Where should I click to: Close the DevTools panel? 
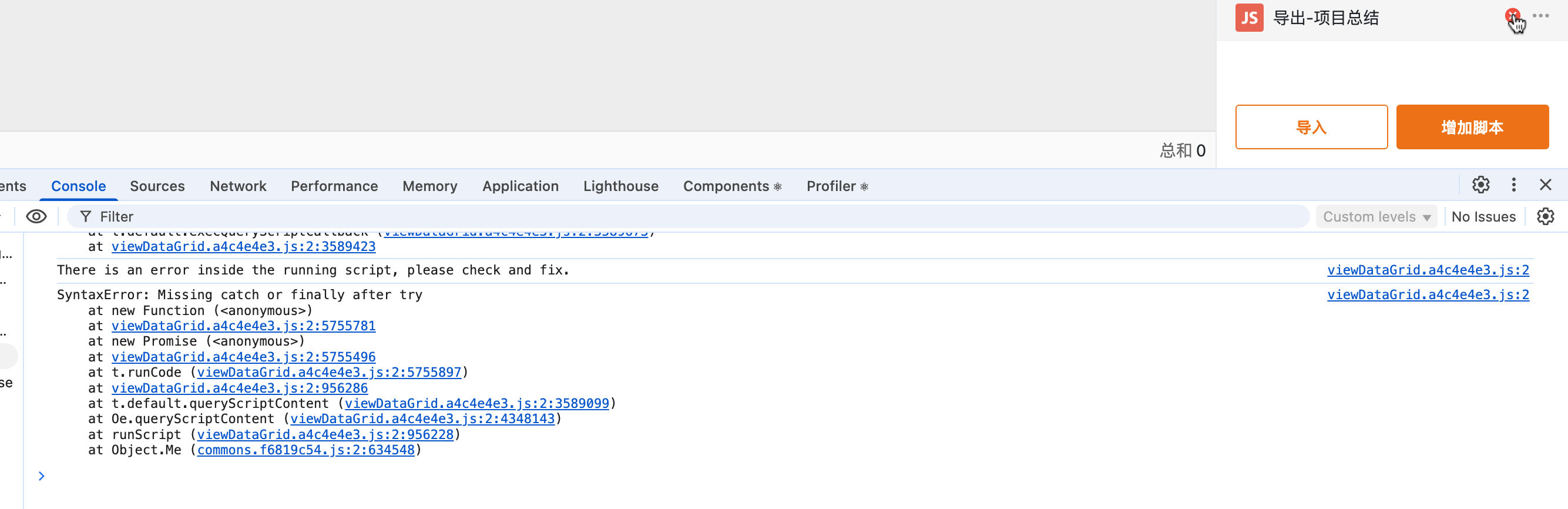(1545, 185)
